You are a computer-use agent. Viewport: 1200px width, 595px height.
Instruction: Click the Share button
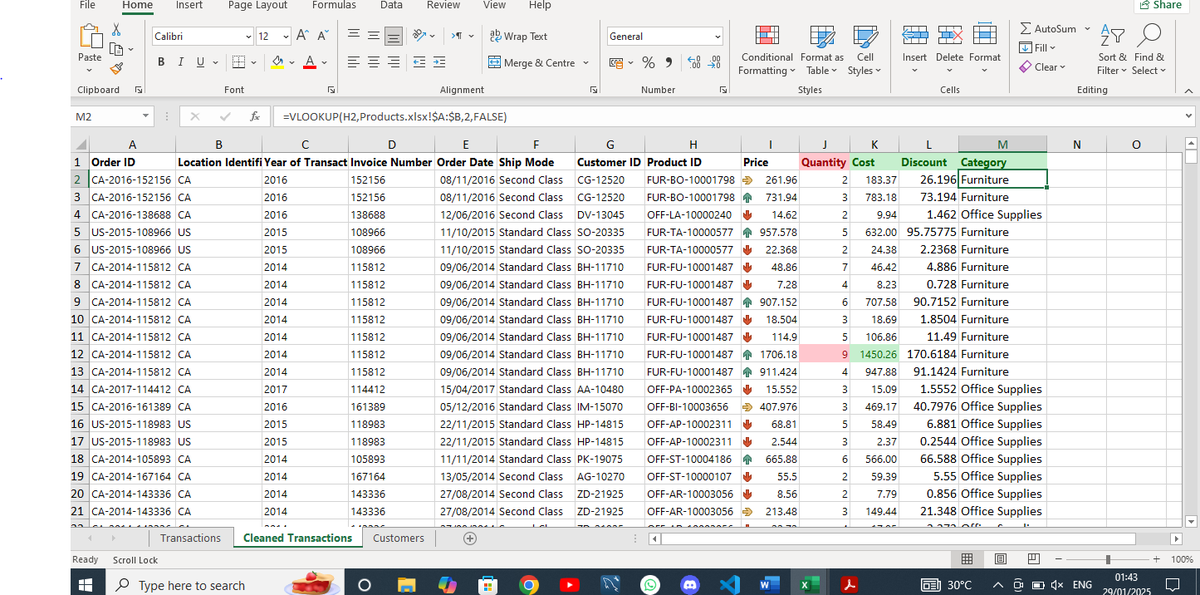pos(1160,6)
